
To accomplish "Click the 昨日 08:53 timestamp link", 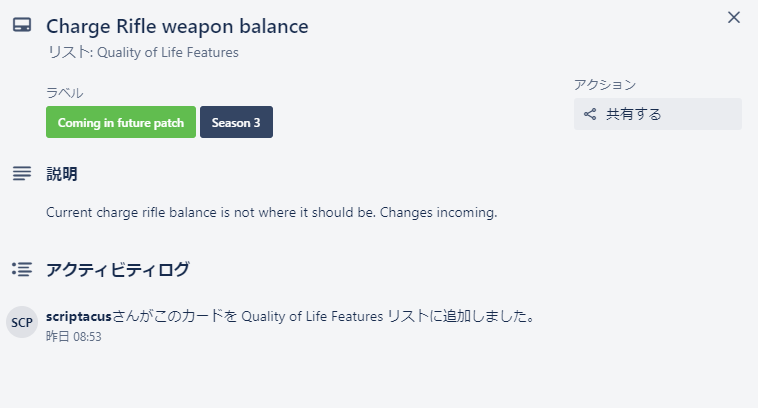I will [x=73, y=337].
